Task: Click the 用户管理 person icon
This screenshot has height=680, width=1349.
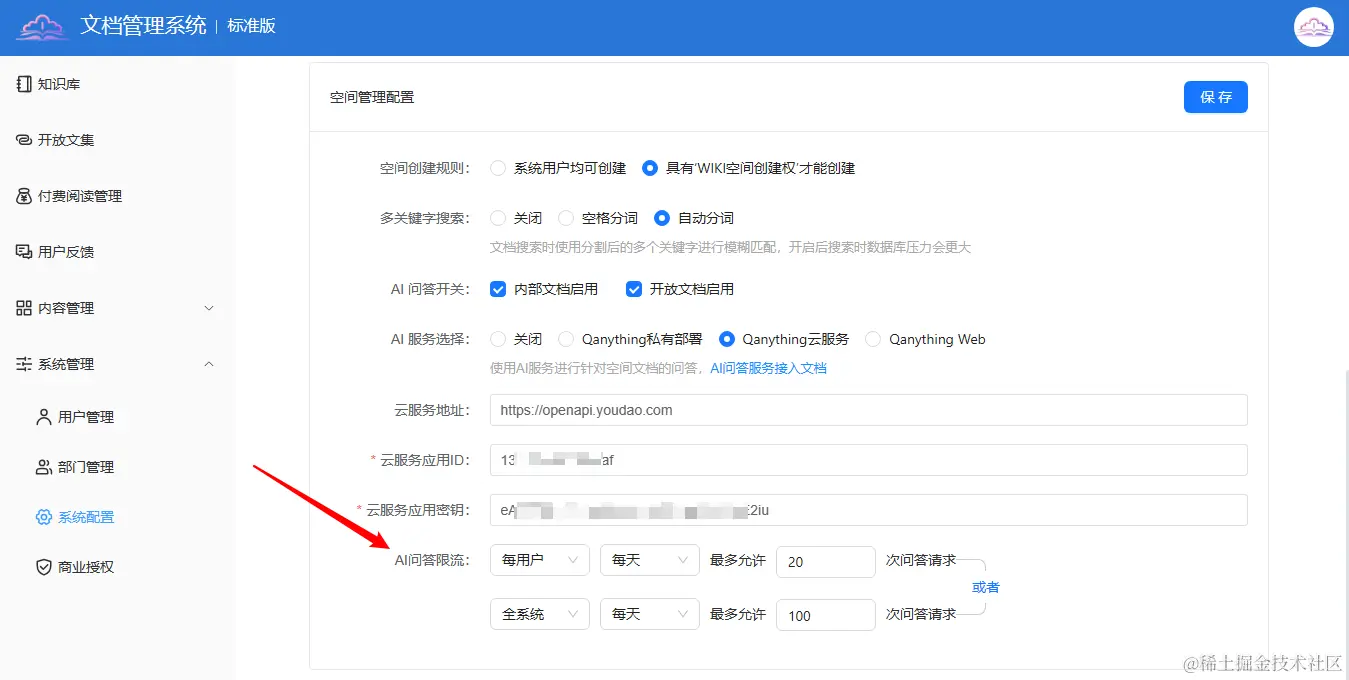Action: [x=43, y=417]
